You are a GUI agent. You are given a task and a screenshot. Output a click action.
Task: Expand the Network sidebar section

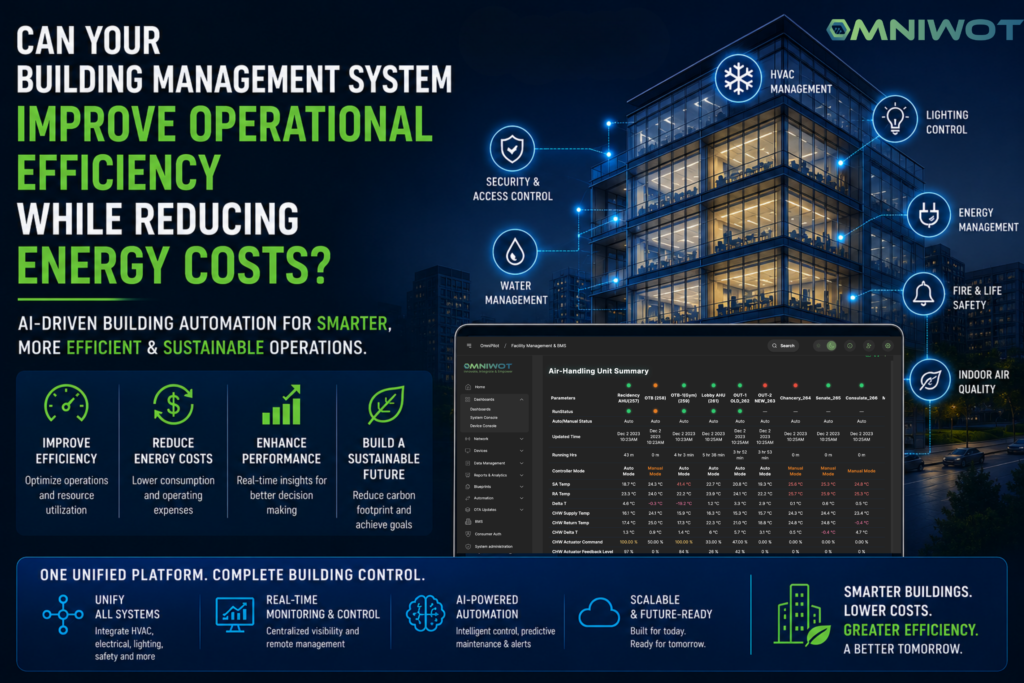pyautogui.click(x=521, y=439)
